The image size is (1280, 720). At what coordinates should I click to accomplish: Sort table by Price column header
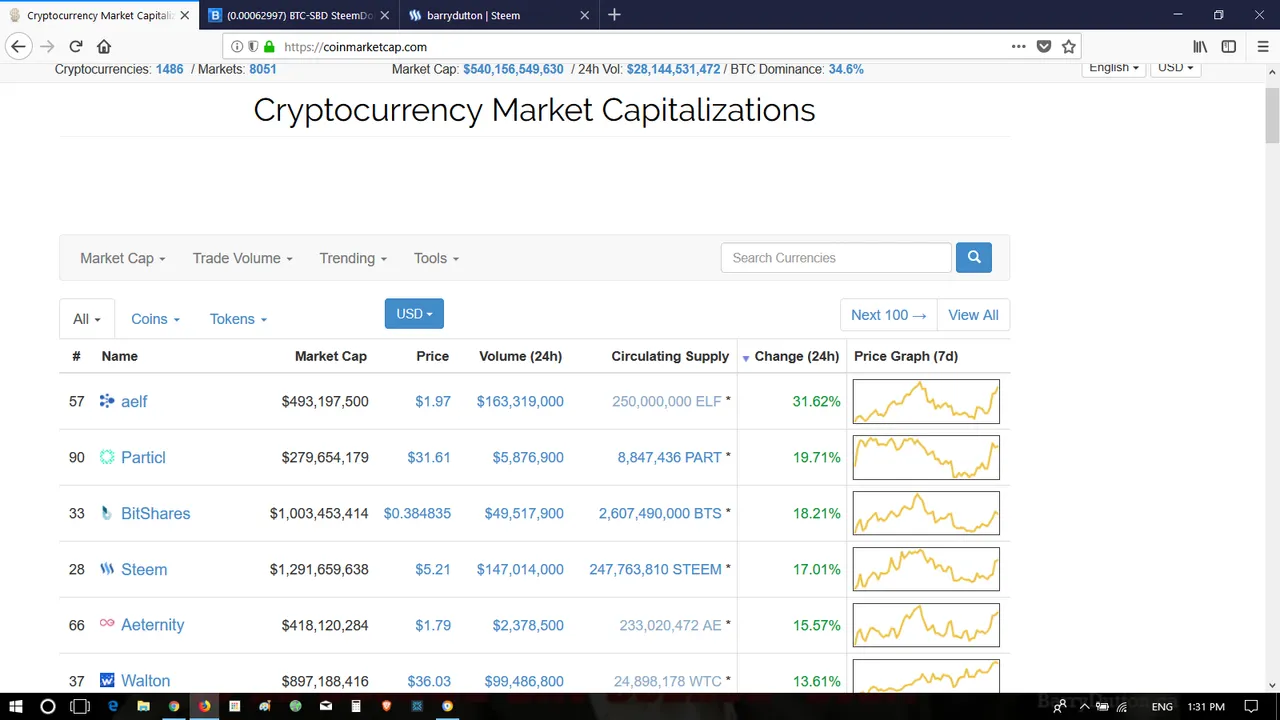pos(432,356)
